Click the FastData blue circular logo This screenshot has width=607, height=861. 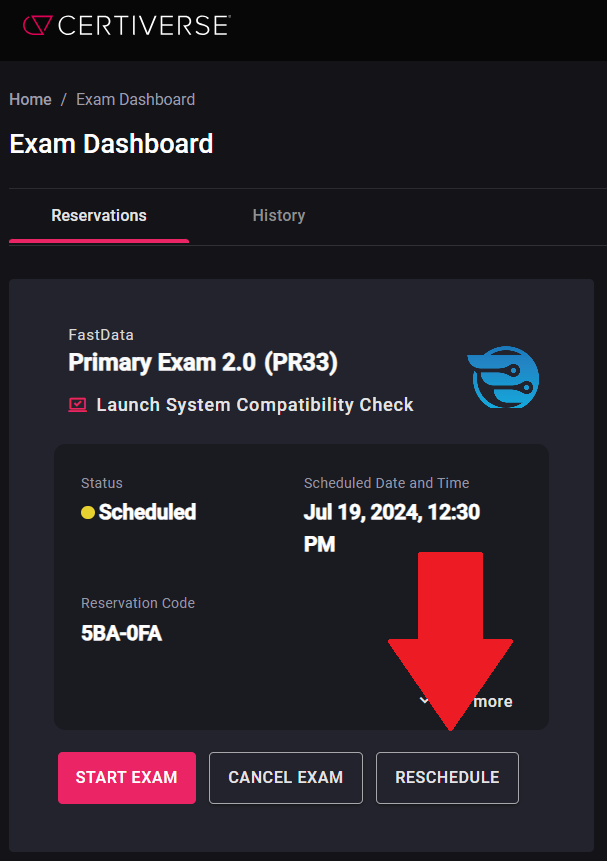(x=503, y=377)
